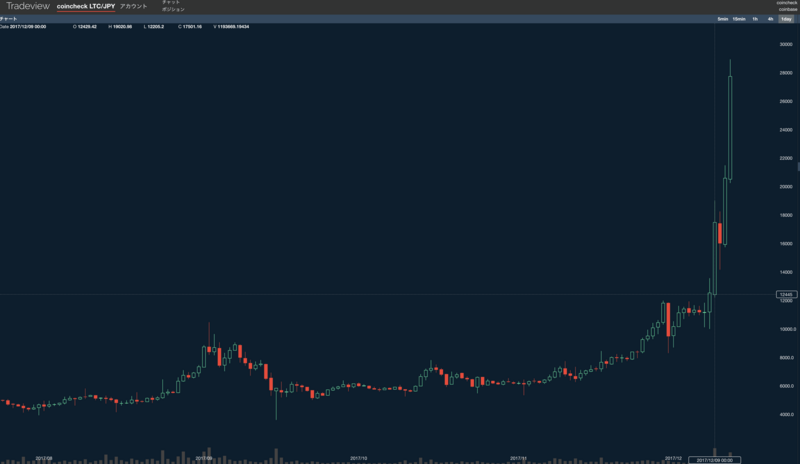The image size is (800, 464).
Task: Click the 2017/09 date axis label
Action: pos(204,458)
